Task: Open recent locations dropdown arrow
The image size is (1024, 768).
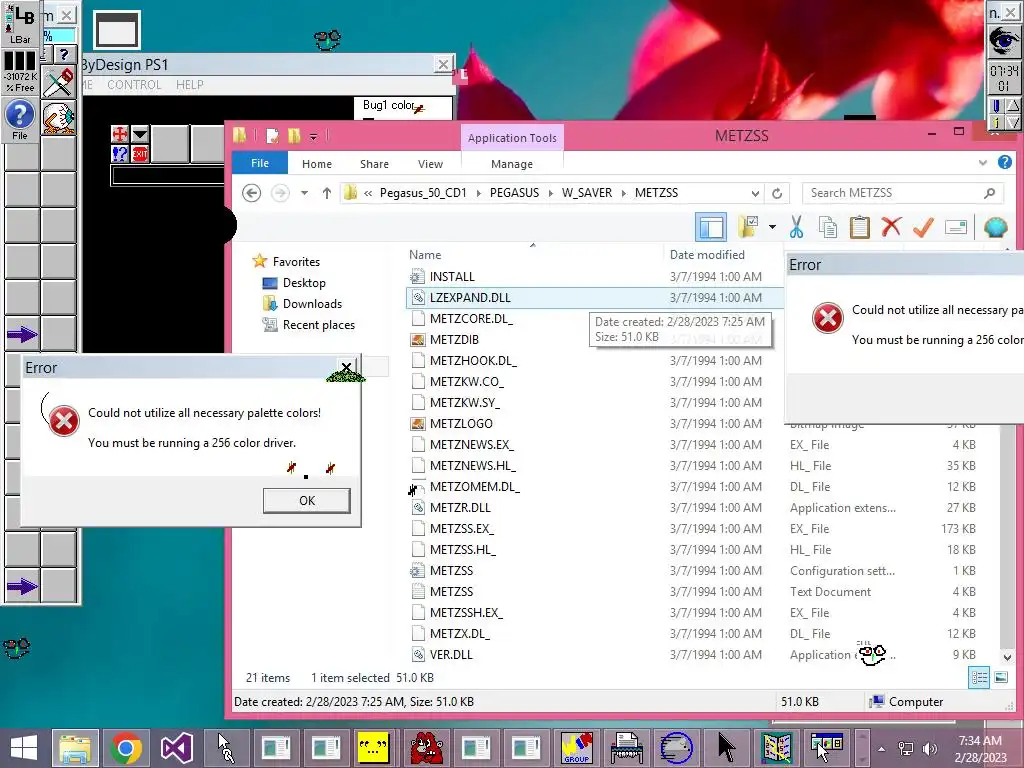Action: (304, 193)
